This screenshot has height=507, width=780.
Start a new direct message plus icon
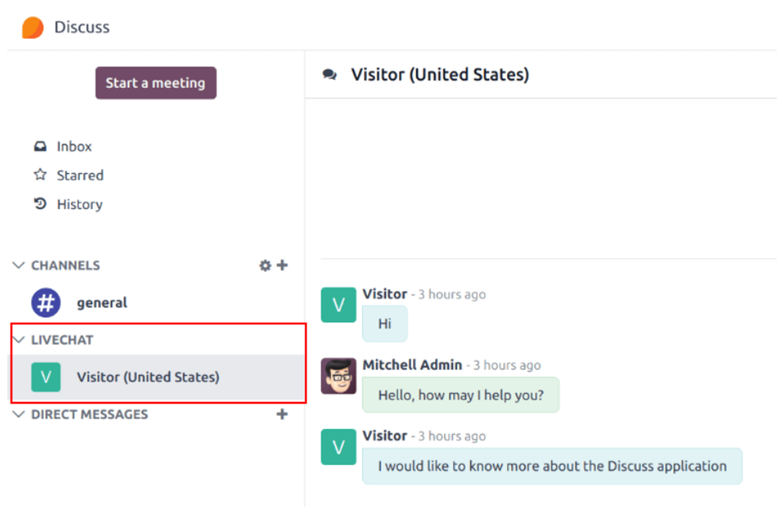[x=282, y=414]
